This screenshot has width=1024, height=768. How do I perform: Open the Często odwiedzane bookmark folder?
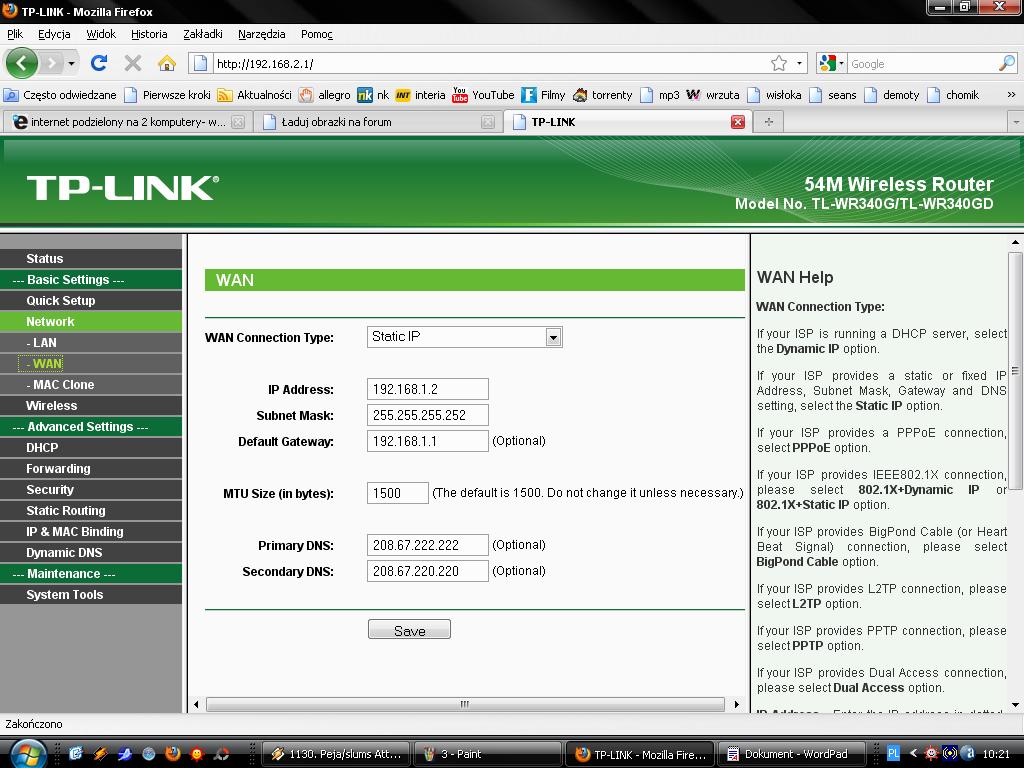pos(60,95)
